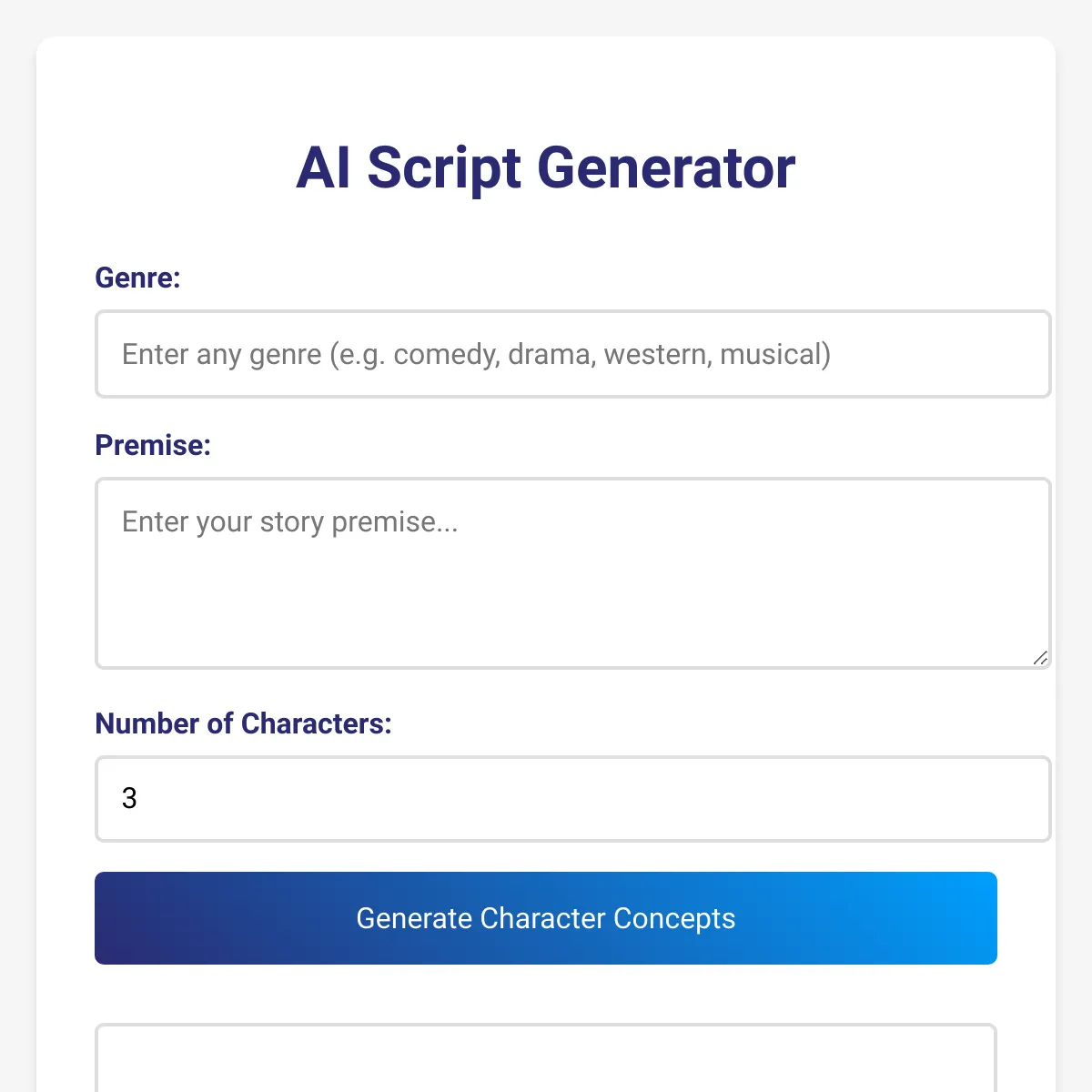Screen dimensions: 1092x1092
Task: Click the placeholder text Enter your story premise
Action: coord(289,521)
